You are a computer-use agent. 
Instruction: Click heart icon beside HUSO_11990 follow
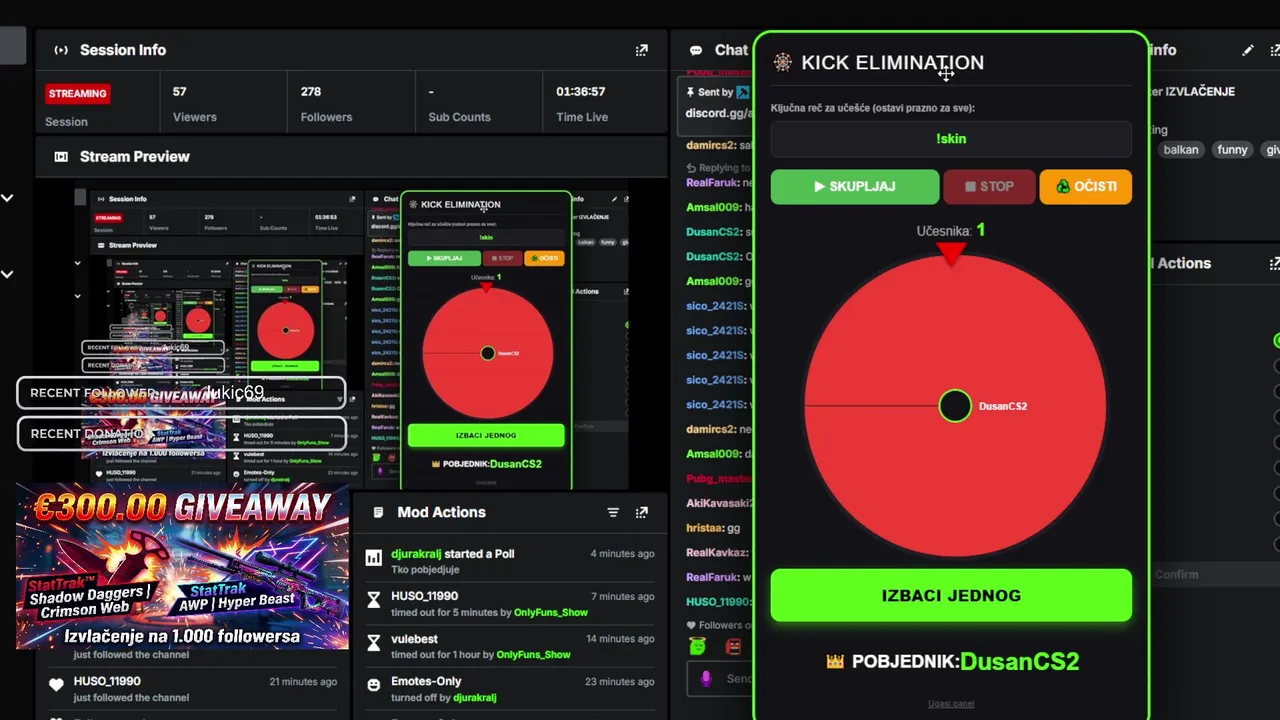click(x=57, y=685)
